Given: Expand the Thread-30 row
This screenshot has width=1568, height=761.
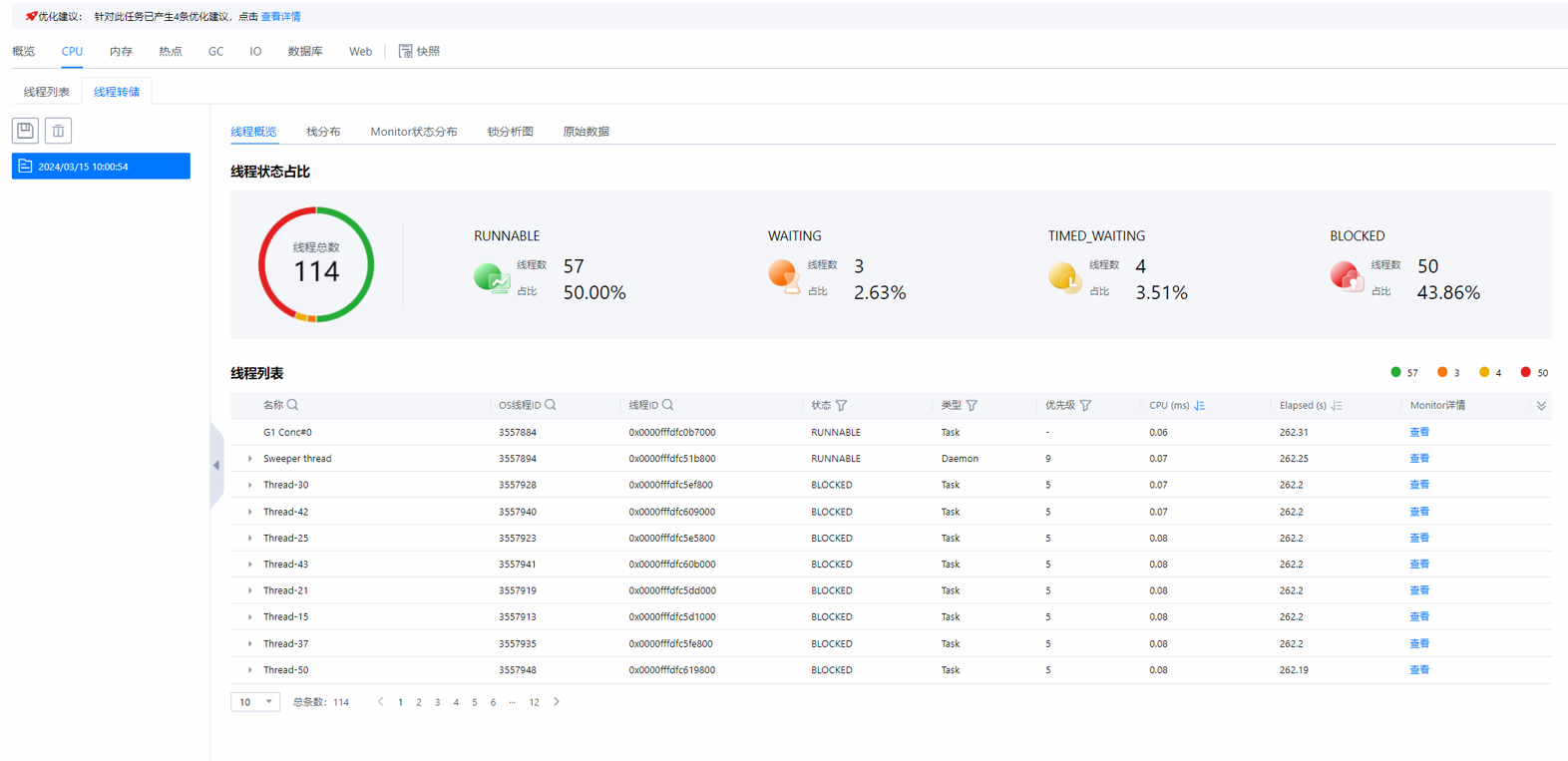Looking at the screenshot, I should pyautogui.click(x=249, y=485).
